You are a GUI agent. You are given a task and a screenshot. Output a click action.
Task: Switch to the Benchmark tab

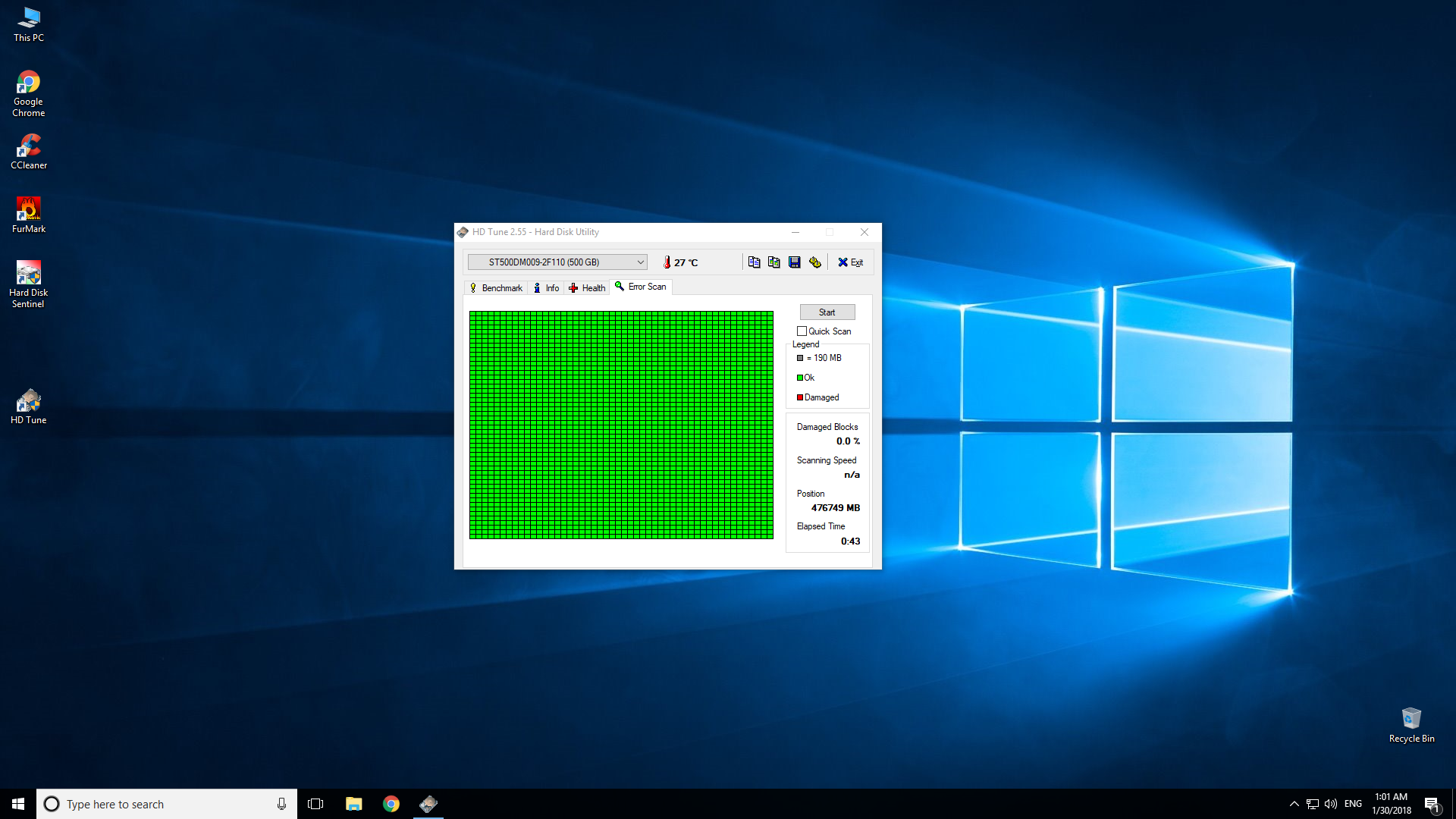click(x=496, y=288)
